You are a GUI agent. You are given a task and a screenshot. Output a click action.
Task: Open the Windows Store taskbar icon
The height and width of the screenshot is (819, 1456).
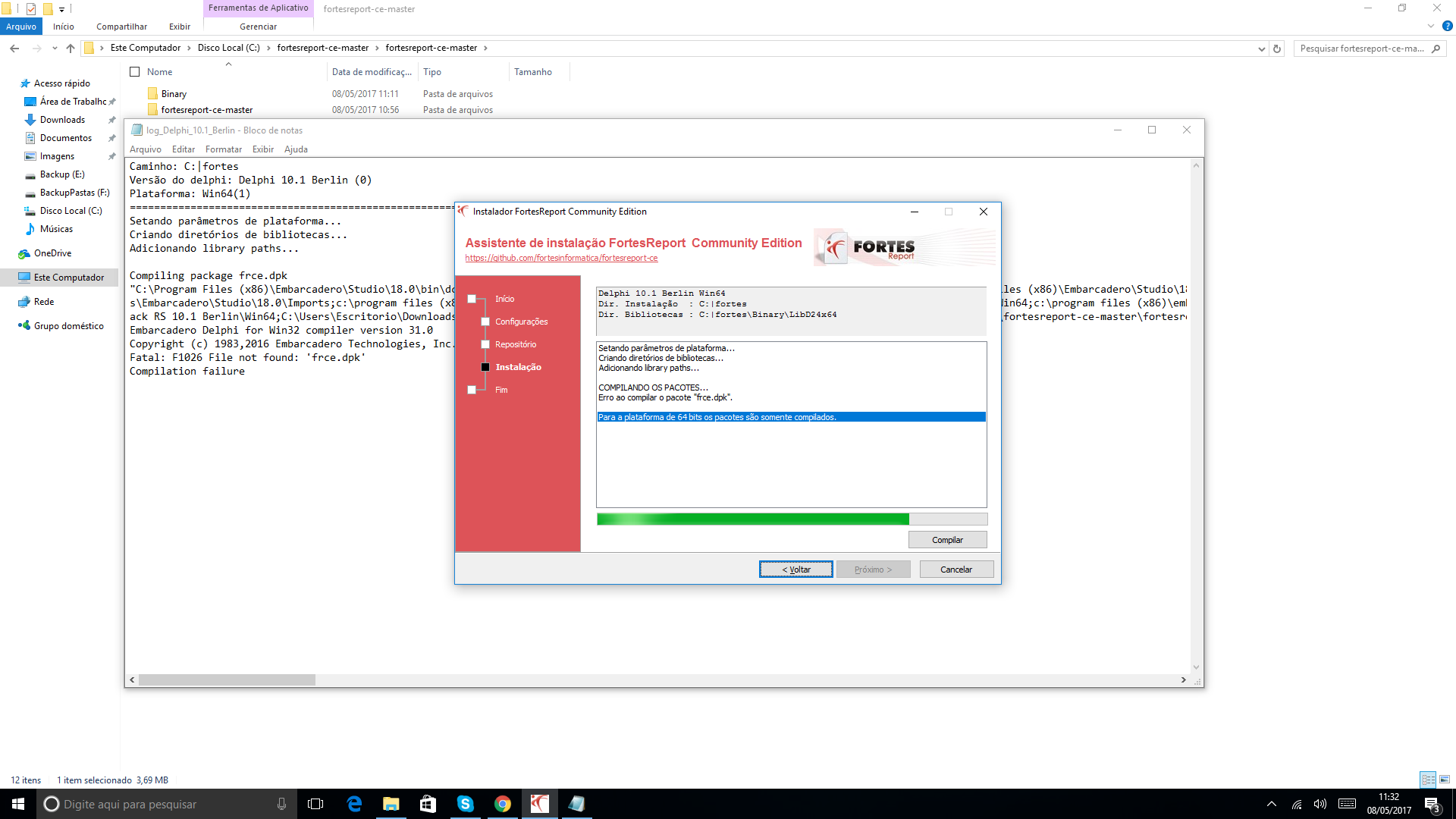click(x=428, y=804)
